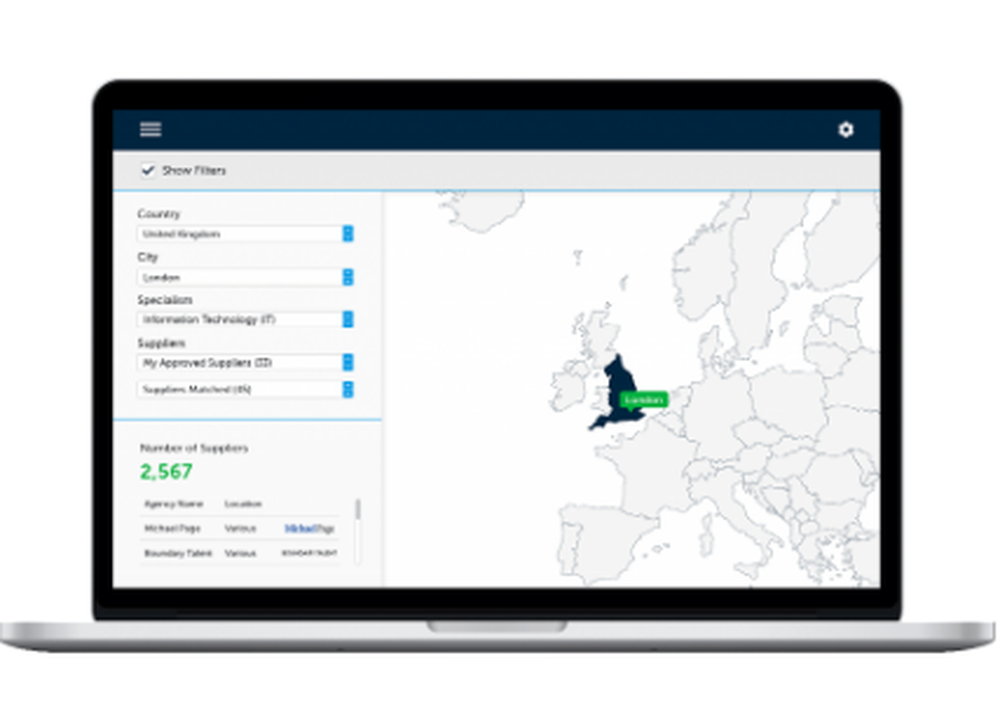This screenshot has width=1000, height=723.
Task: Click Various location in Michael Page row
Action: point(240,529)
